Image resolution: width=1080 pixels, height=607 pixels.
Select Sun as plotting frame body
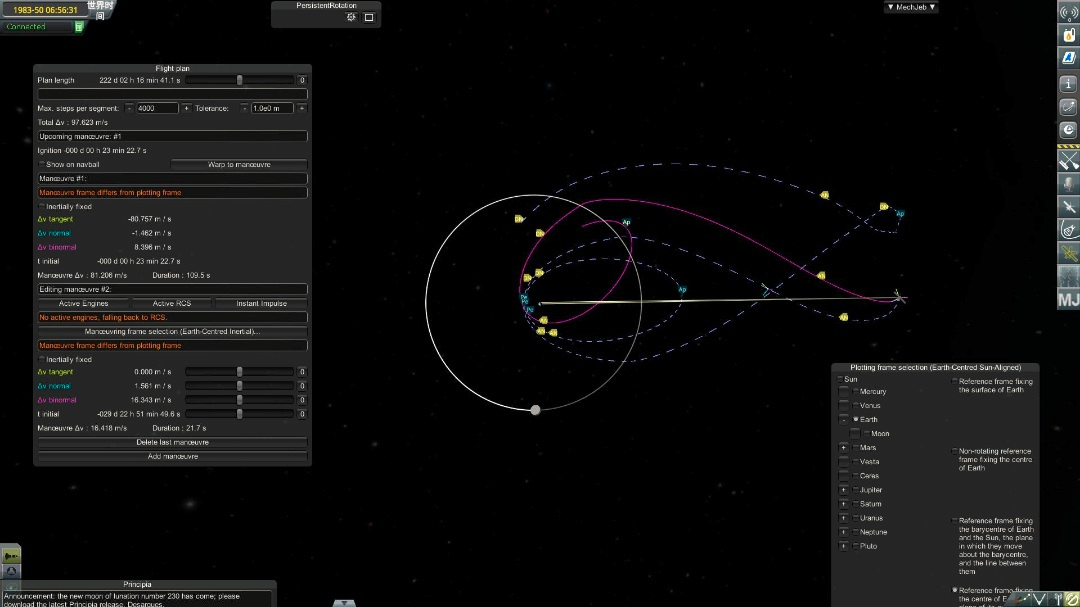pos(840,380)
